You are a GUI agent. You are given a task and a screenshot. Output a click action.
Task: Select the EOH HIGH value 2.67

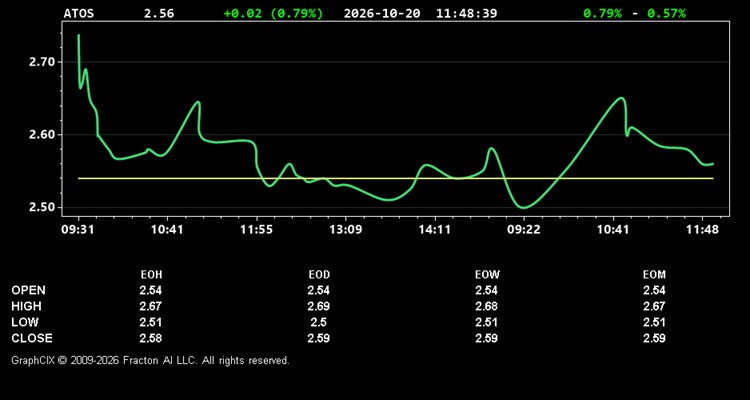[x=151, y=306]
